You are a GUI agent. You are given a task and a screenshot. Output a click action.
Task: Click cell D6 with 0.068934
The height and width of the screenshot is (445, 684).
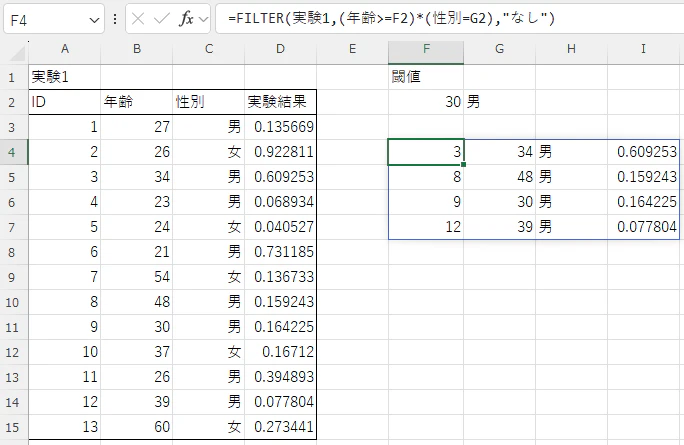(x=280, y=202)
